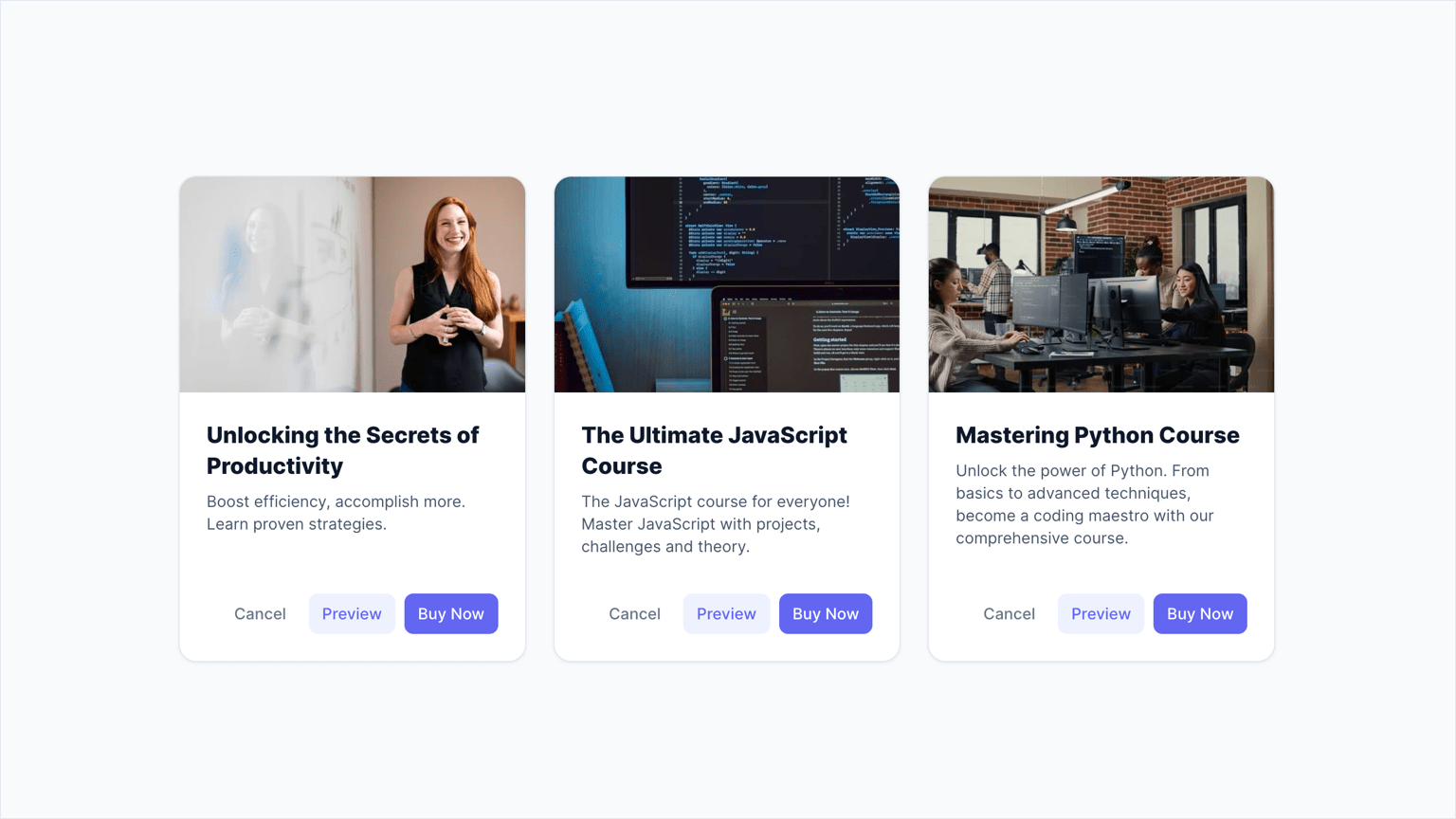The height and width of the screenshot is (819, 1456).
Task: Click the title Unlocking the Secrets of Productivity
Action: click(x=343, y=450)
